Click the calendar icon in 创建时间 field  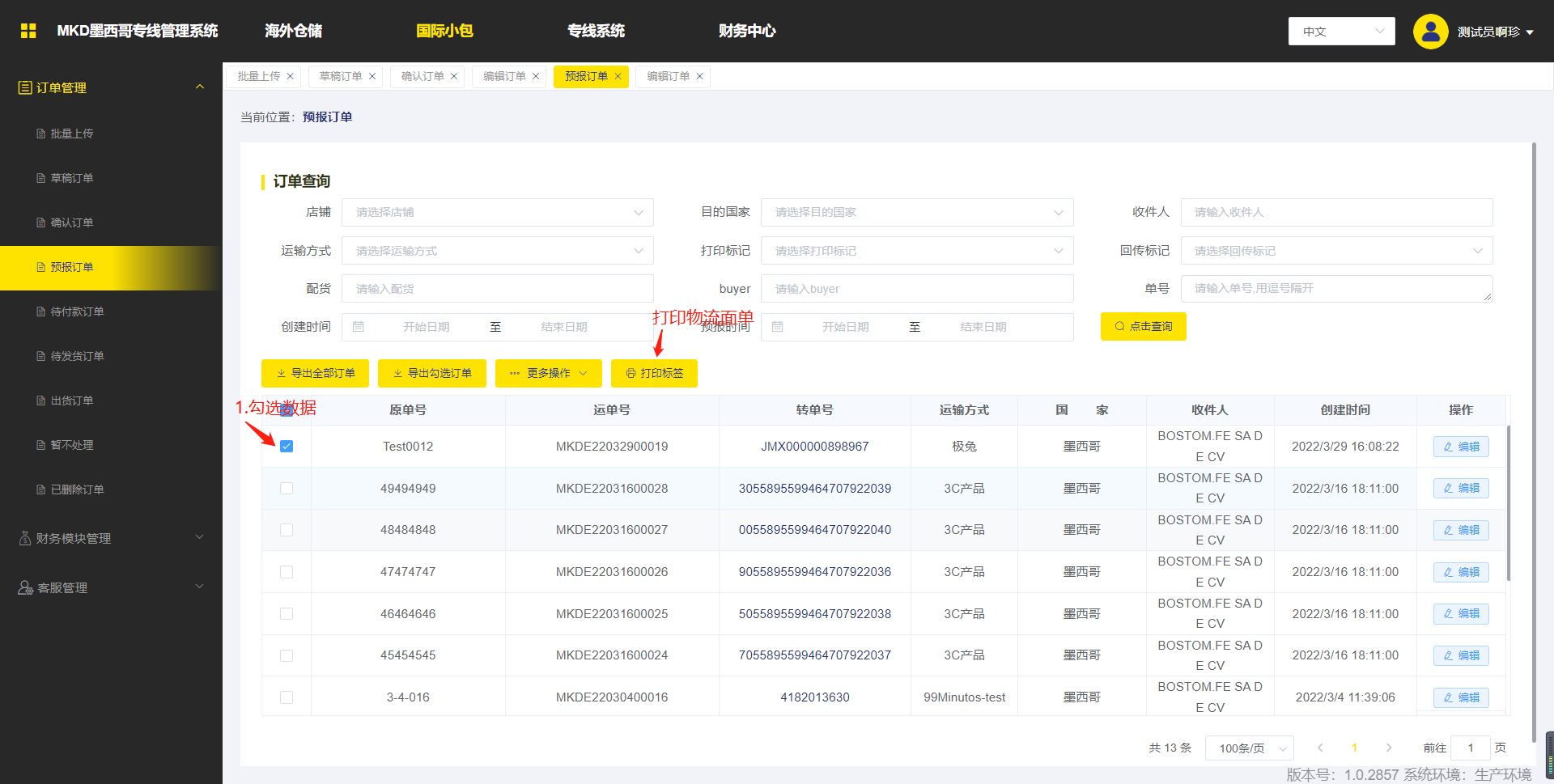point(359,327)
